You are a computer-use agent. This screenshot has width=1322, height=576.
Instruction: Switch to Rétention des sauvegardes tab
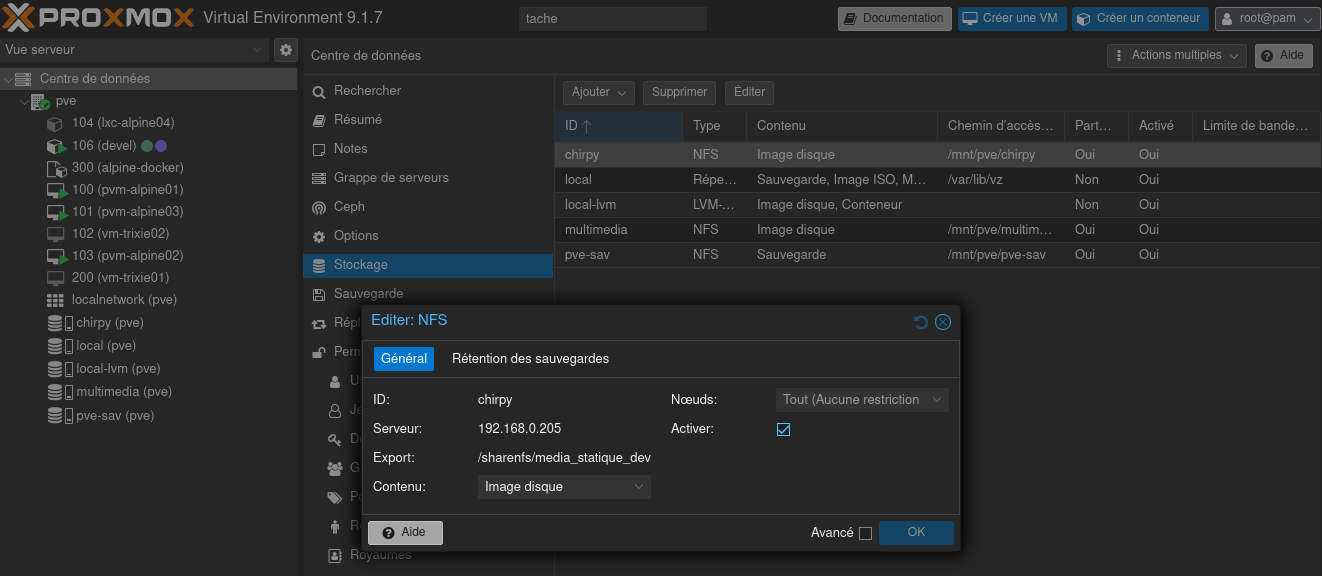click(x=530, y=359)
